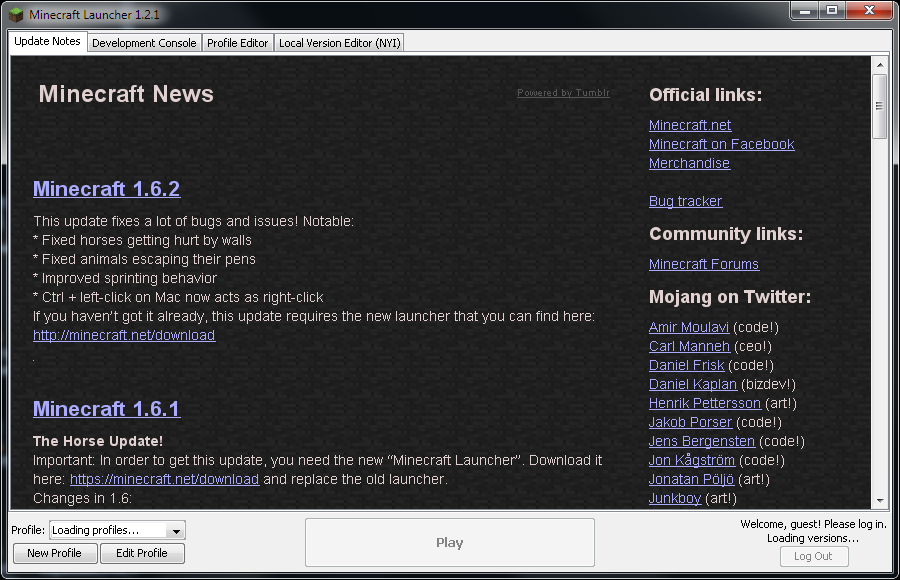The width and height of the screenshot is (900, 580).
Task: Click 'Fixed animals escaping their pens' line
Action: point(145,260)
